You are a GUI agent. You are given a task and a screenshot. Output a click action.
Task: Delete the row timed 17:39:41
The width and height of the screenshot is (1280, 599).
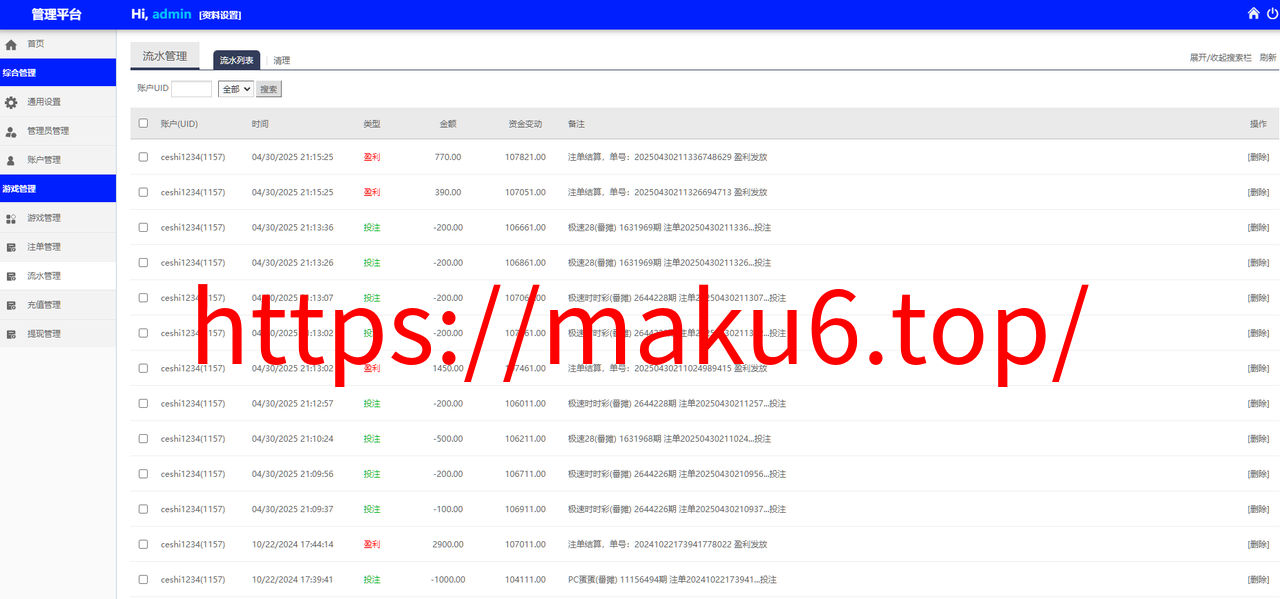coord(1258,579)
